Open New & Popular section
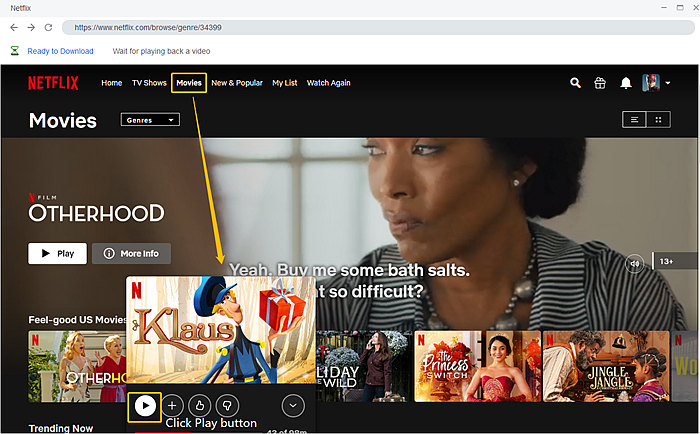Screen dimensions: 700x434 (237, 83)
